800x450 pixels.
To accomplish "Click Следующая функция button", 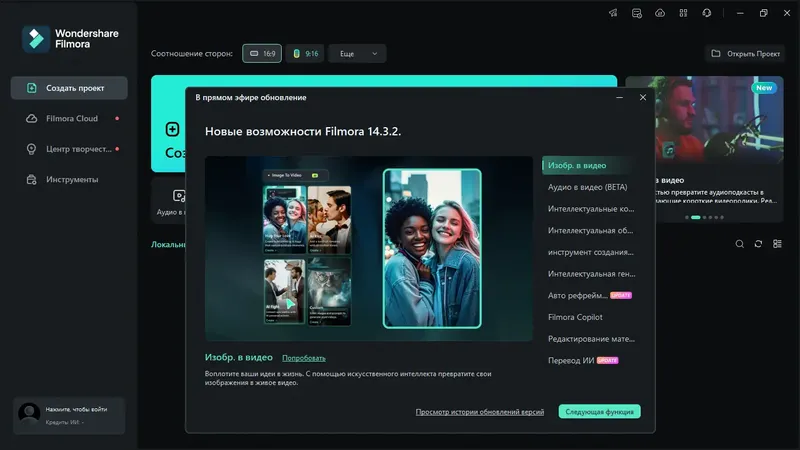I will click(x=599, y=412).
